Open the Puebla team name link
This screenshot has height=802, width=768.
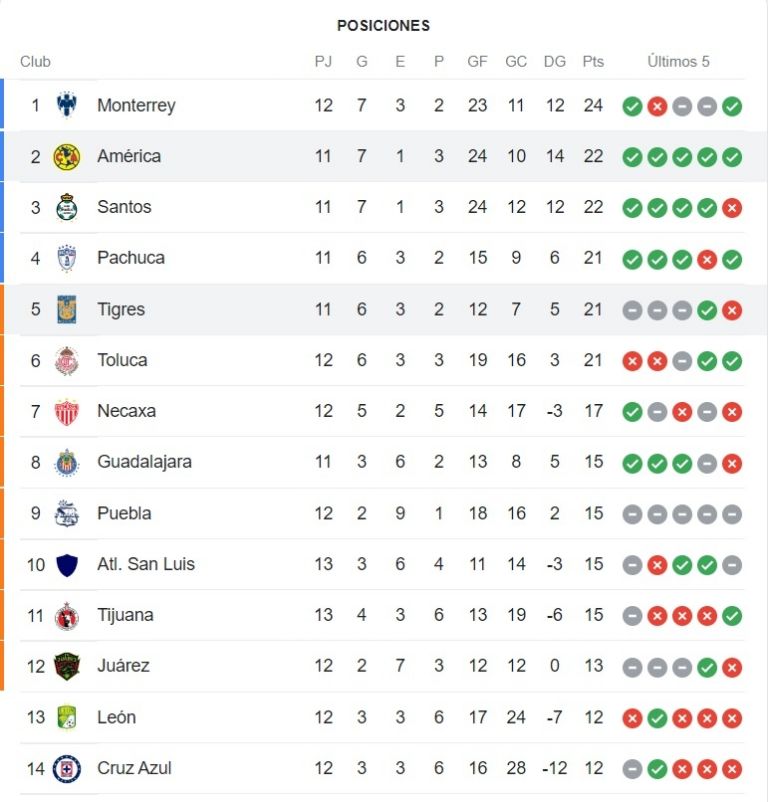pyautogui.click(x=124, y=513)
